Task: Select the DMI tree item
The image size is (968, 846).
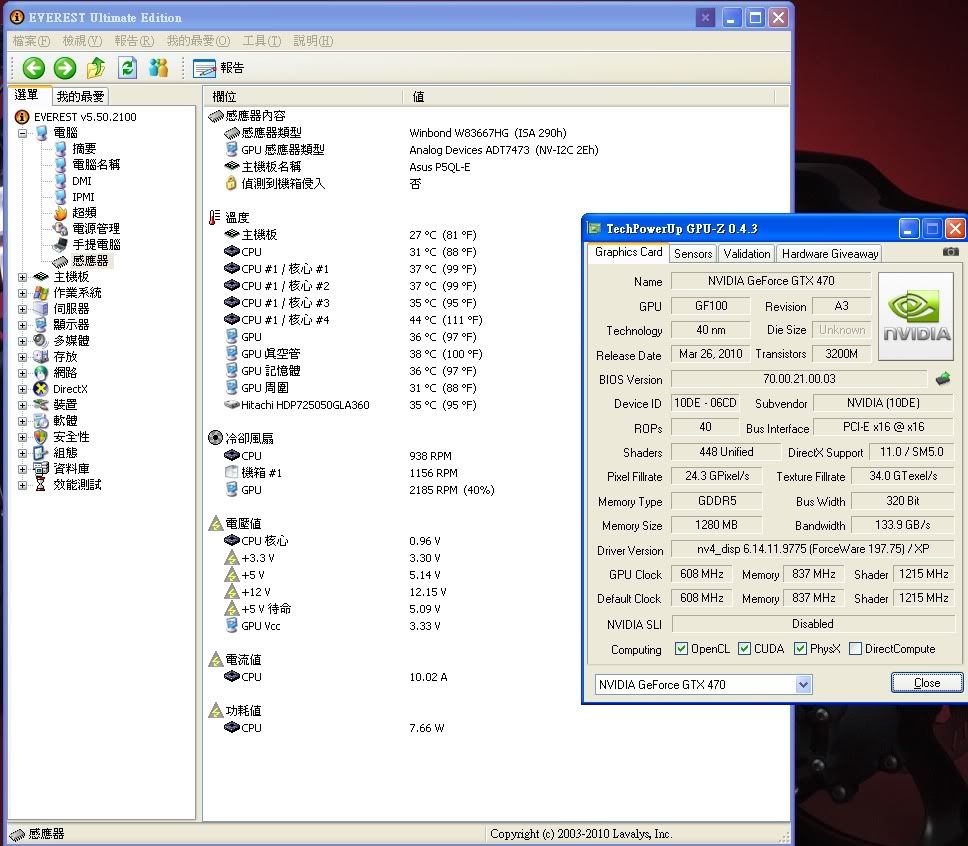Action: (x=81, y=181)
